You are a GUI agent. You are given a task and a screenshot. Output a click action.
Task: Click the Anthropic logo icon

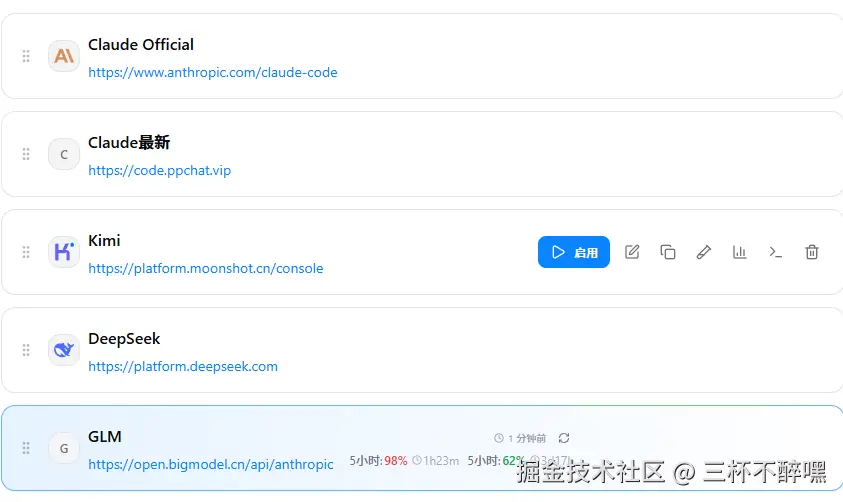pyautogui.click(x=64, y=56)
